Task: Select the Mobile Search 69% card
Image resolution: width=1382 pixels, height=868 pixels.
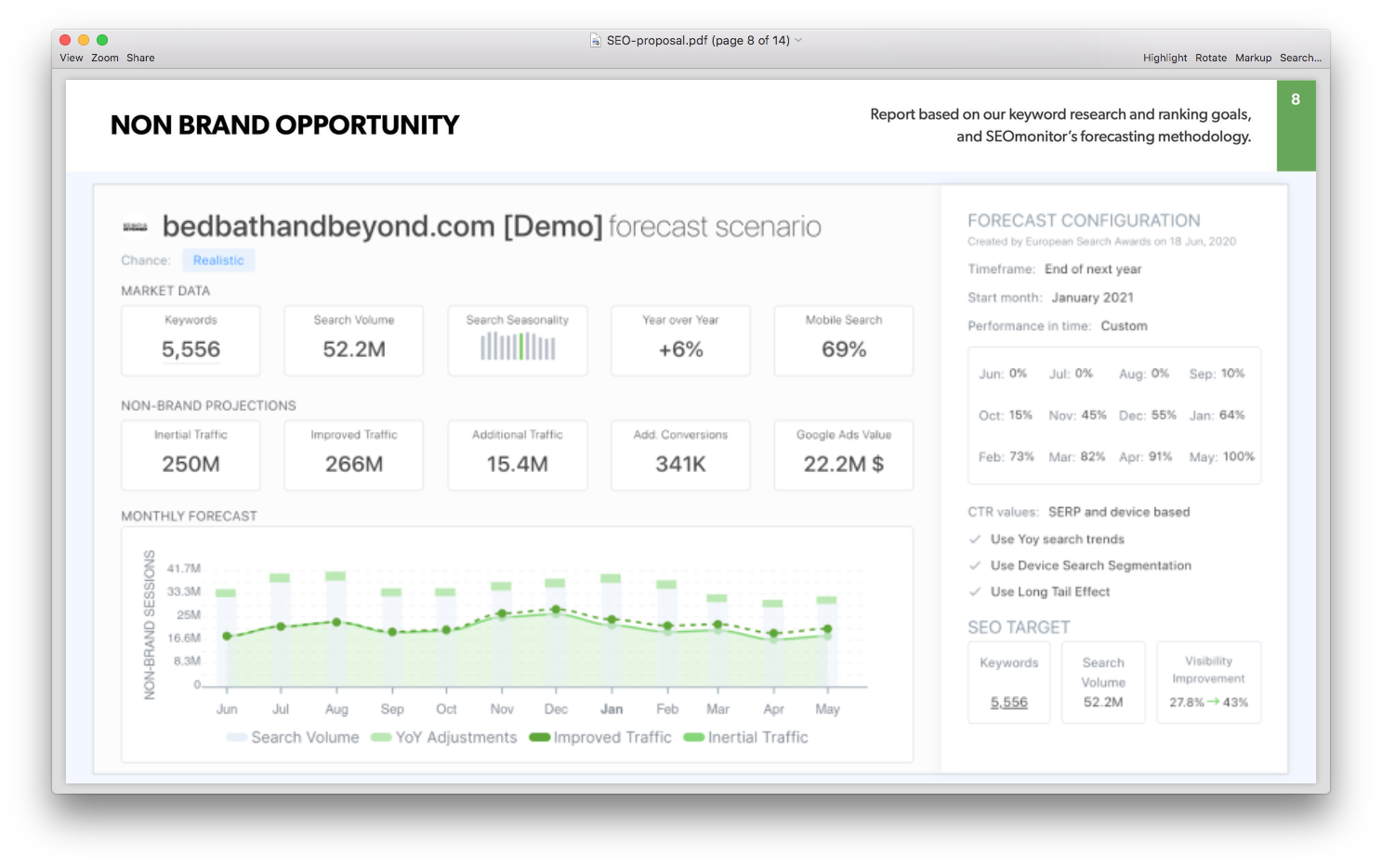Action: click(844, 340)
